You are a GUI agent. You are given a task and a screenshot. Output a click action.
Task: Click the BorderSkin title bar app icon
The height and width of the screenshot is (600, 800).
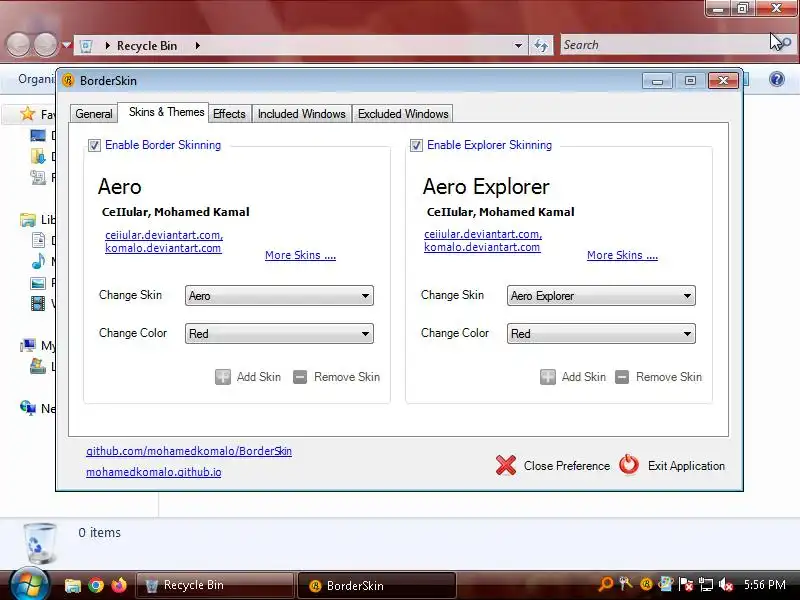click(68, 81)
